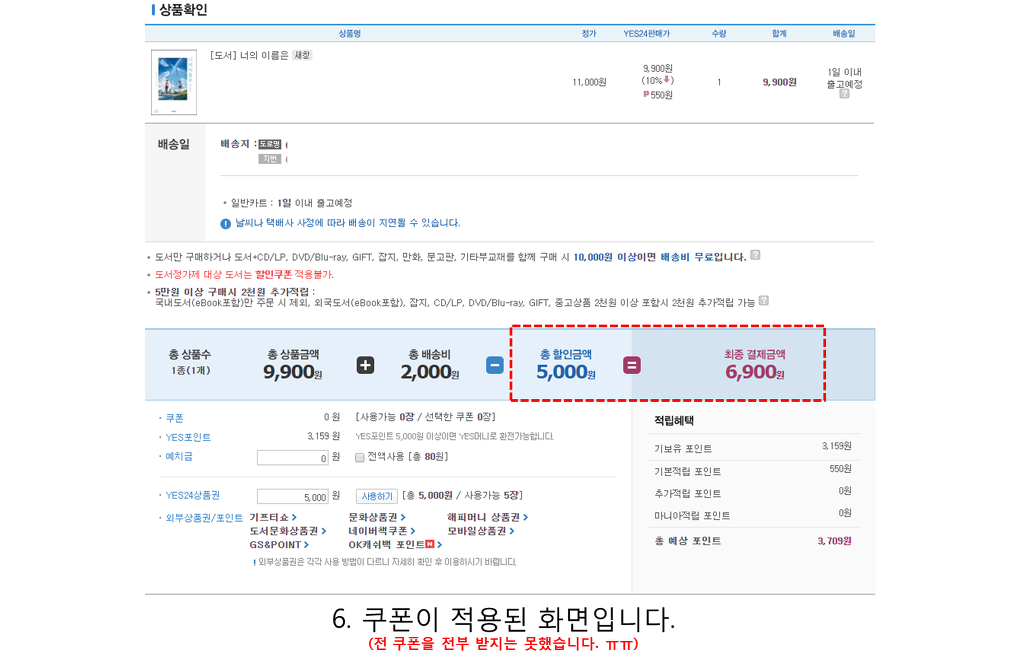
Task: Open the 기프티쇼 link
Action: 273,518
